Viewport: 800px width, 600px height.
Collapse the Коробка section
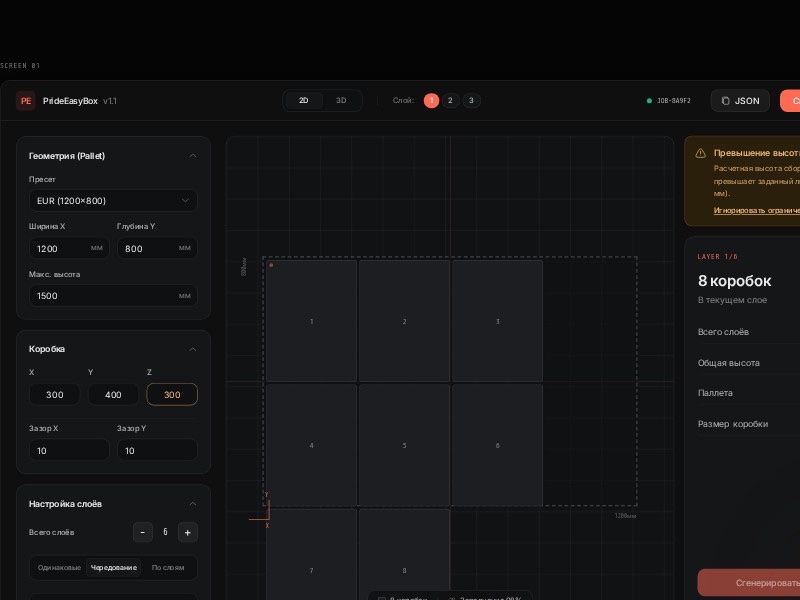pos(193,349)
